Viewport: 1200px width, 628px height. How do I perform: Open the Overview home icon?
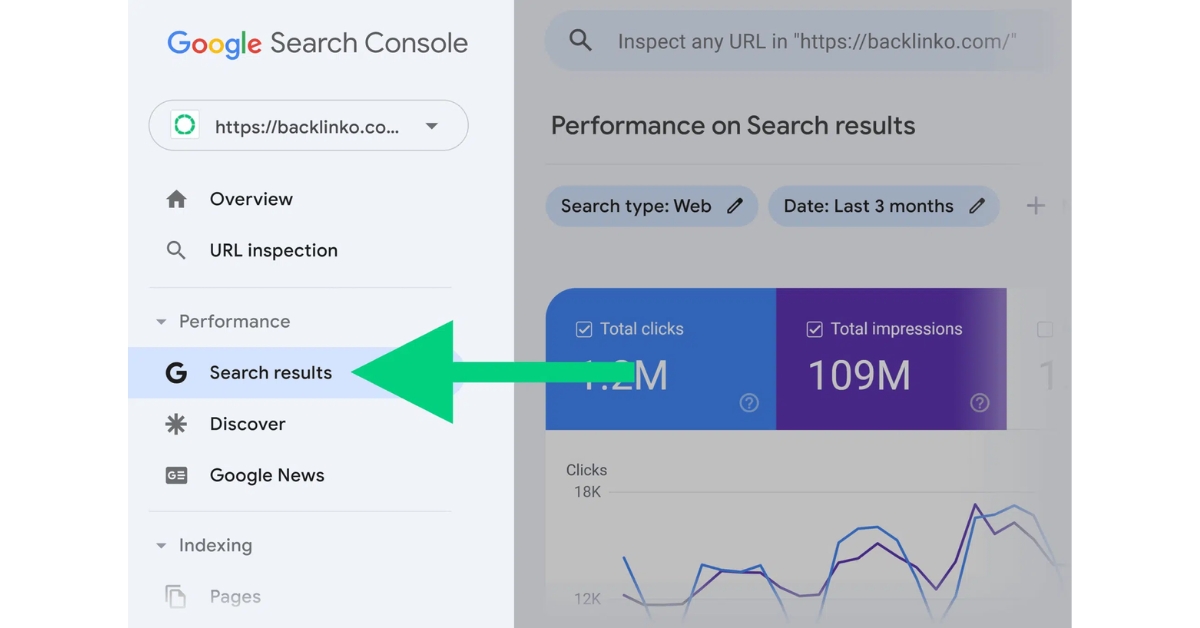[176, 199]
